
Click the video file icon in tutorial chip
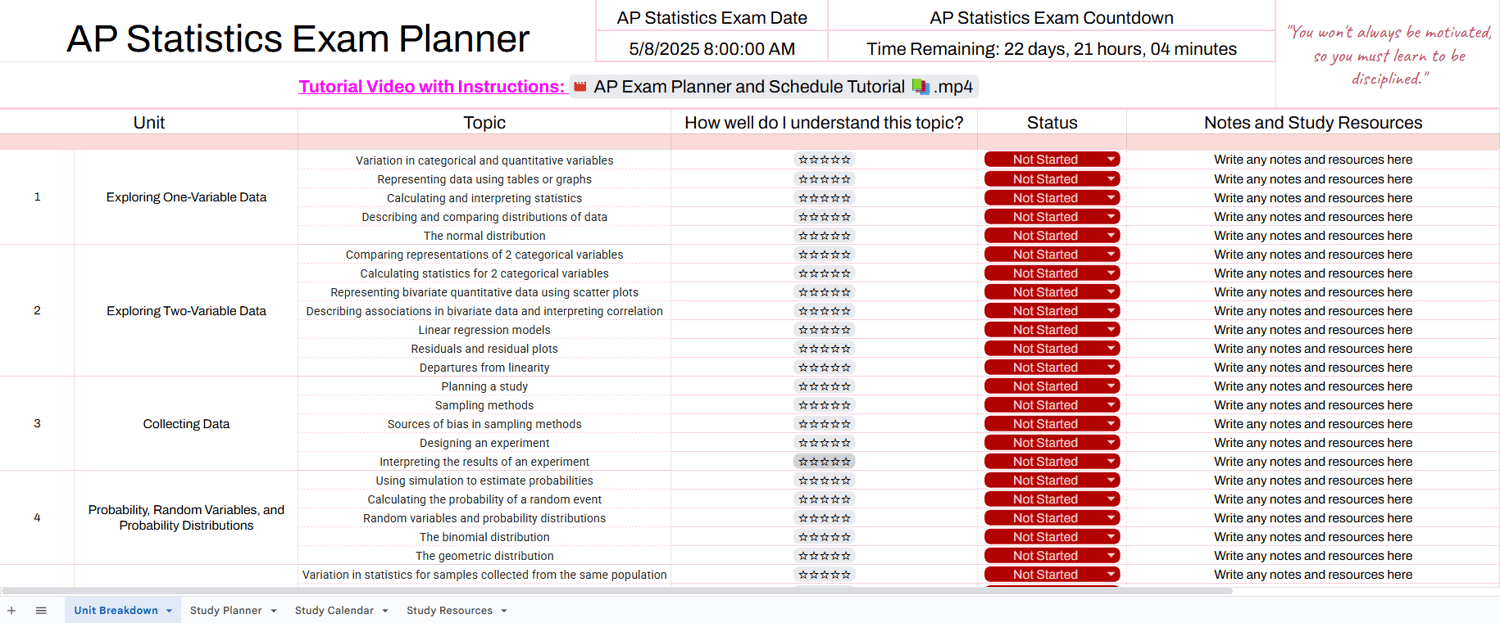coord(580,87)
